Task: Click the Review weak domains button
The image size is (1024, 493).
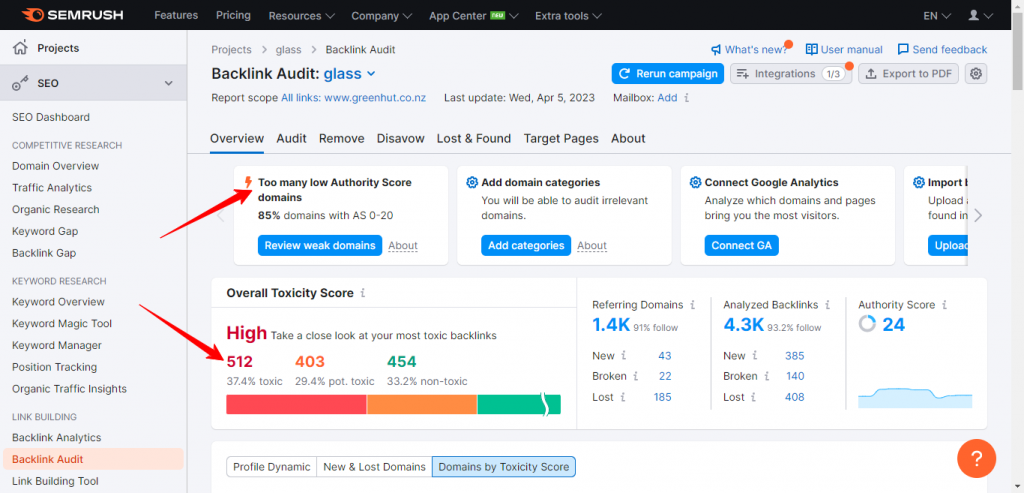Action: (x=320, y=246)
